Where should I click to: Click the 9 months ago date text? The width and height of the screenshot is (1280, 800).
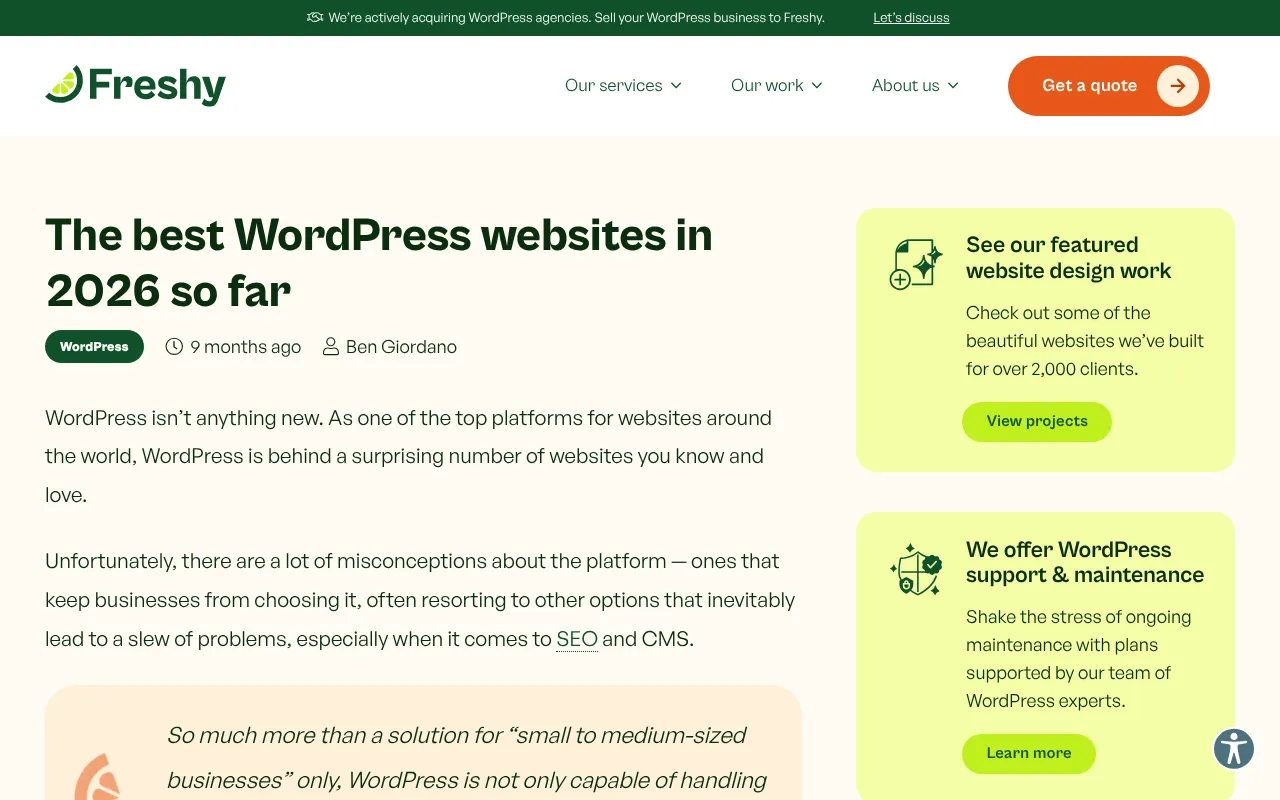(245, 347)
